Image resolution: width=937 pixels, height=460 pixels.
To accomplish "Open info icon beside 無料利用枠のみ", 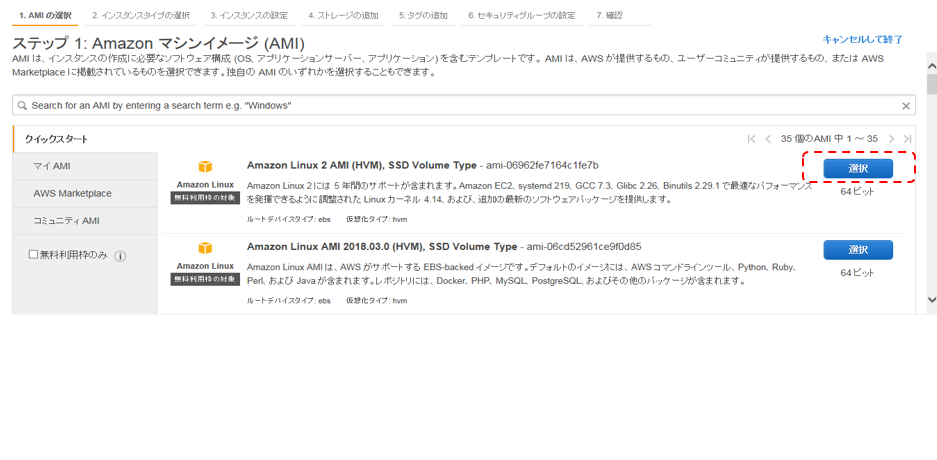I will coord(120,256).
